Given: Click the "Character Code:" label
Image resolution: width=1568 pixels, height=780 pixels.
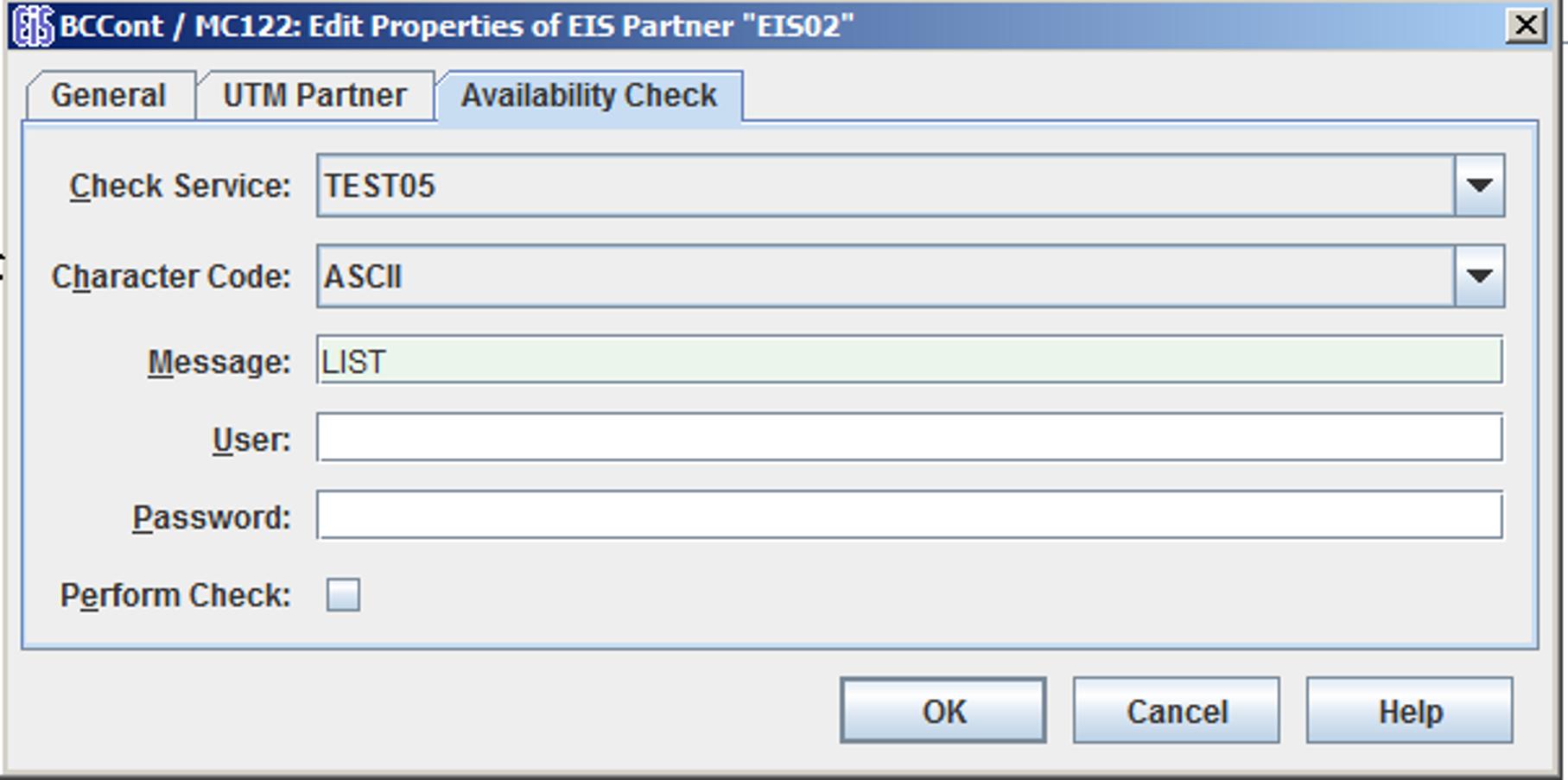Looking at the screenshot, I should tap(171, 276).
